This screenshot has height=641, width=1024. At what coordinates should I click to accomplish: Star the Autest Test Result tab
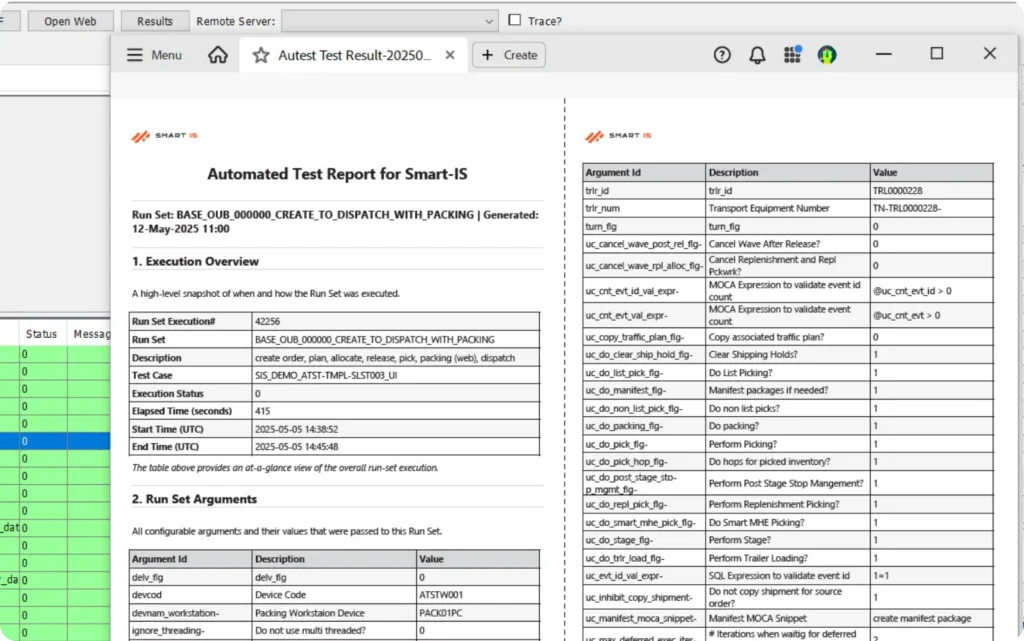tap(261, 55)
